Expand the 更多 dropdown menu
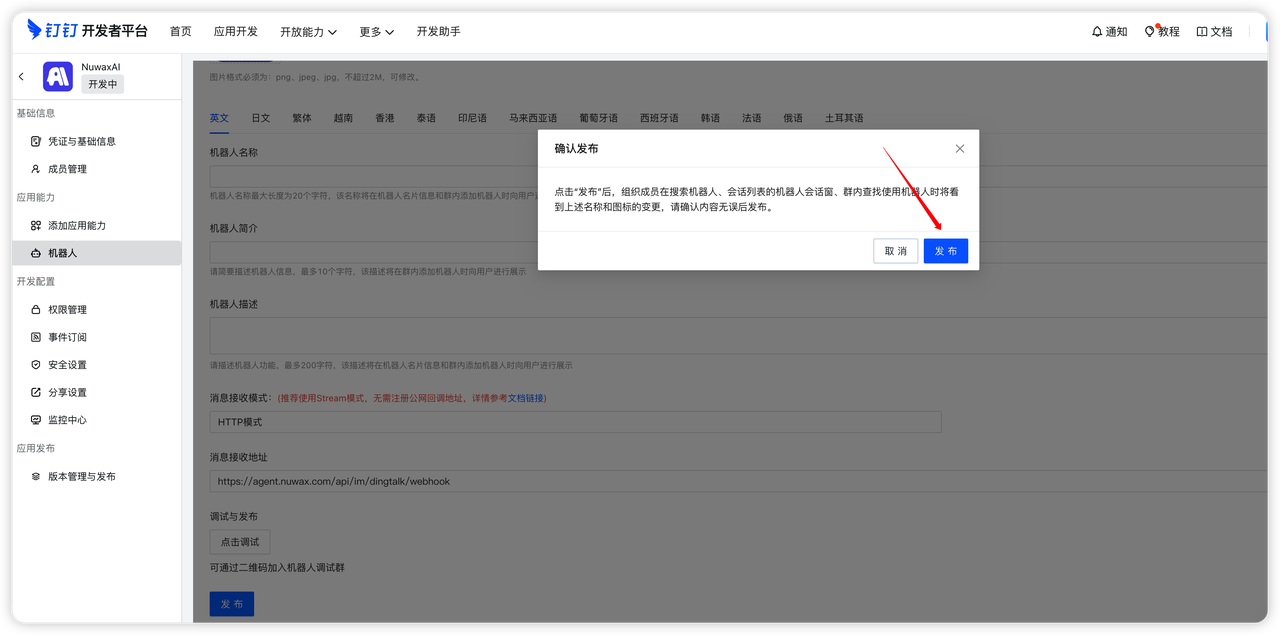 tap(377, 32)
